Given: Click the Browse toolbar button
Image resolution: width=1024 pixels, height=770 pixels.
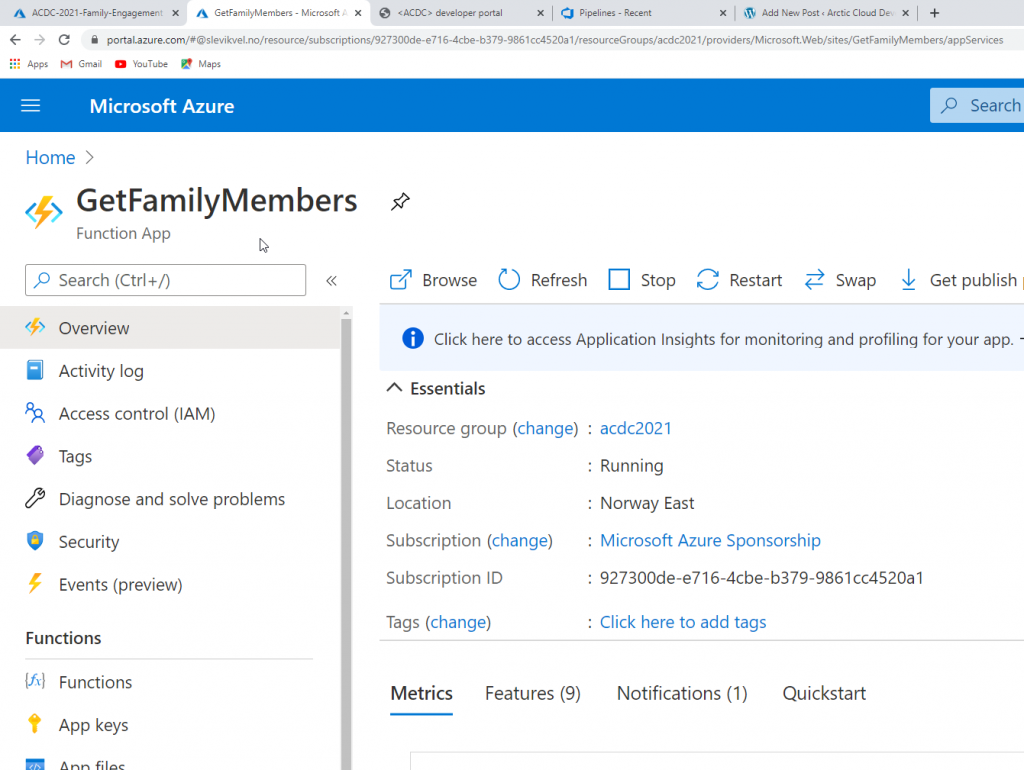Looking at the screenshot, I should click(434, 280).
